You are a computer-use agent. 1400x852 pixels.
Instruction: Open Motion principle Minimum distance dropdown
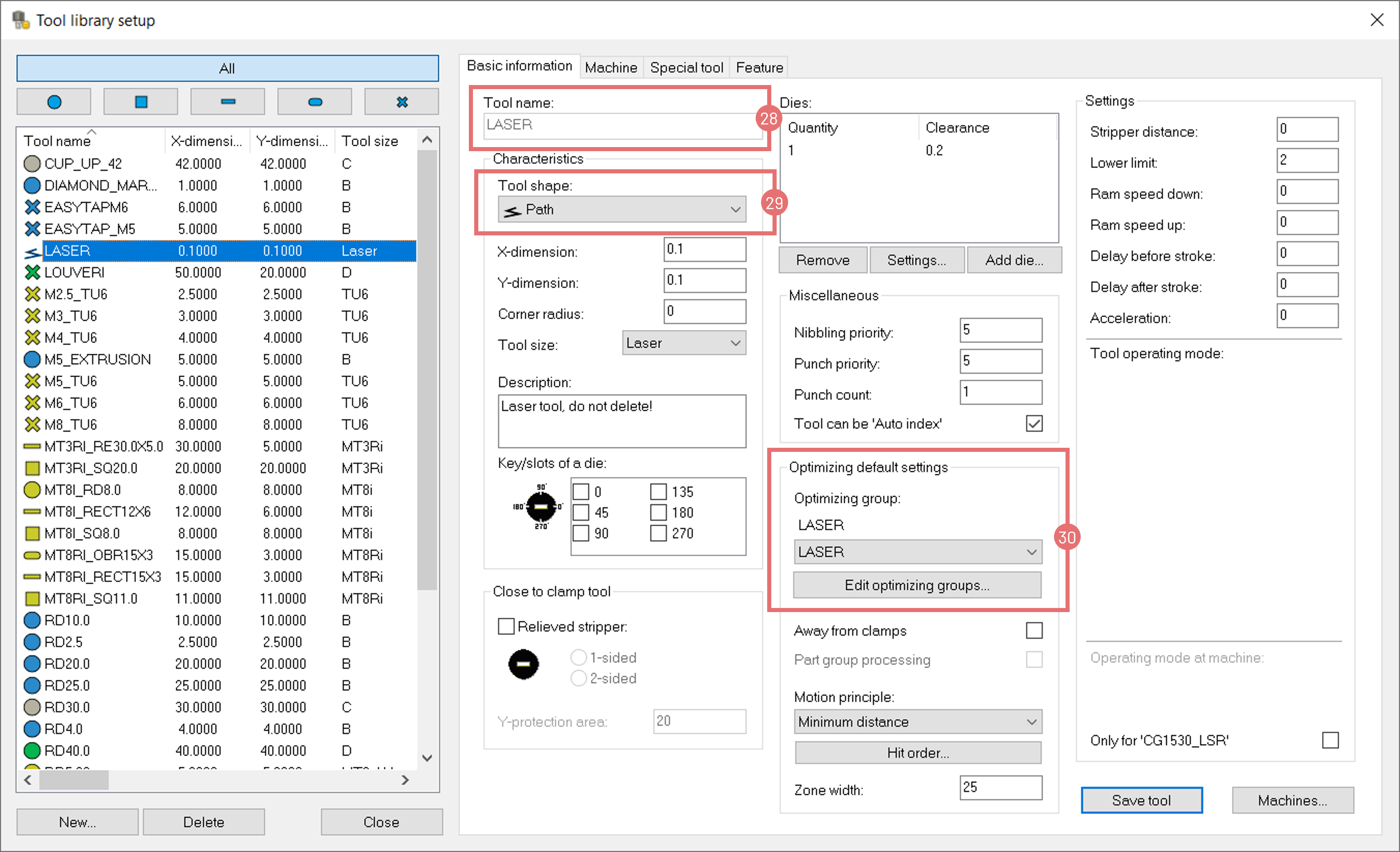click(917, 722)
